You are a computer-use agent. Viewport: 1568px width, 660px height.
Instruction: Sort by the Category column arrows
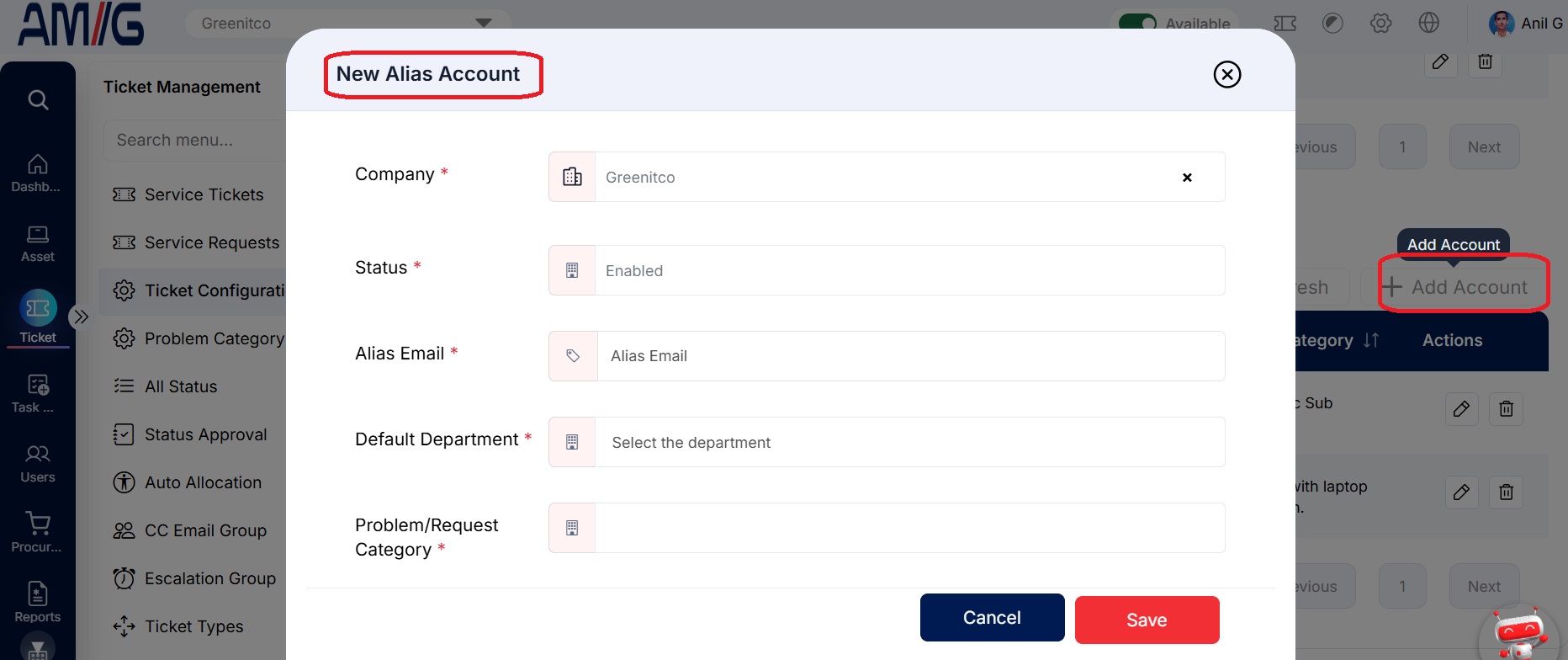click(1371, 340)
